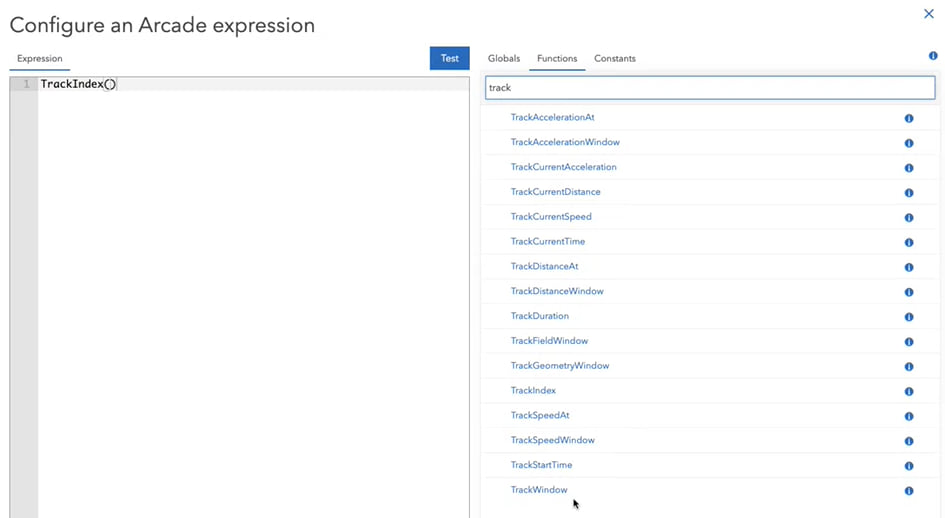Show TrackSpeedWindow info details
This screenshot has height=518, width=945.
point(909,441)
